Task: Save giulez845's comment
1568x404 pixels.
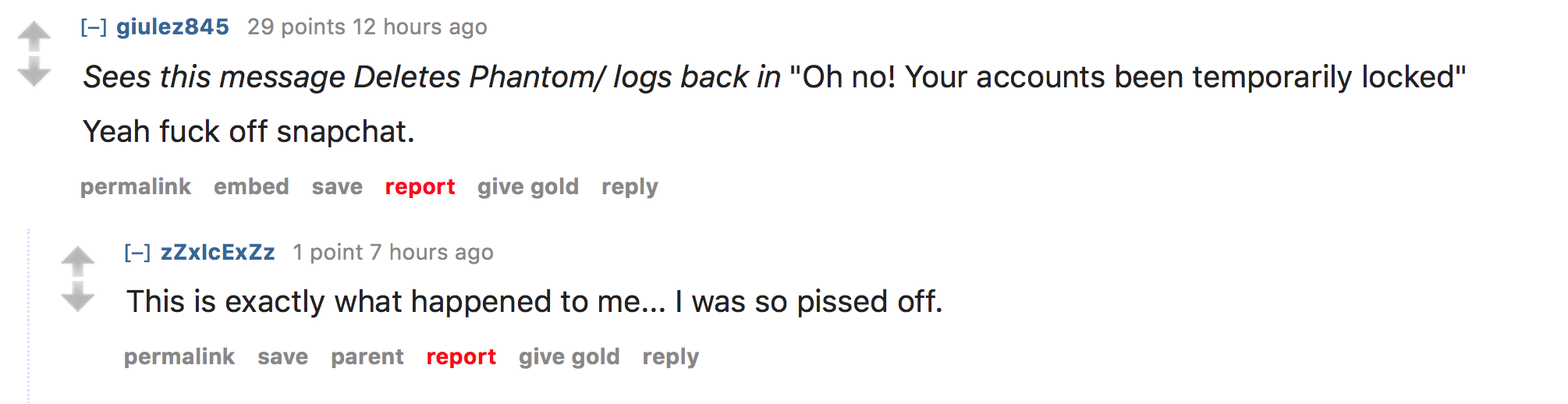Action: 337,187
